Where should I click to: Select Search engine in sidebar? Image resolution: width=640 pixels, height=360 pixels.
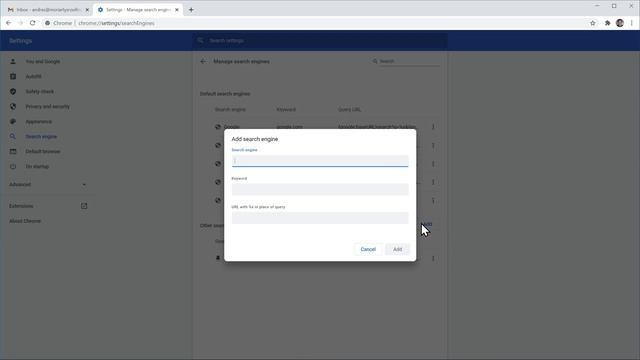(x=41, y=137)
